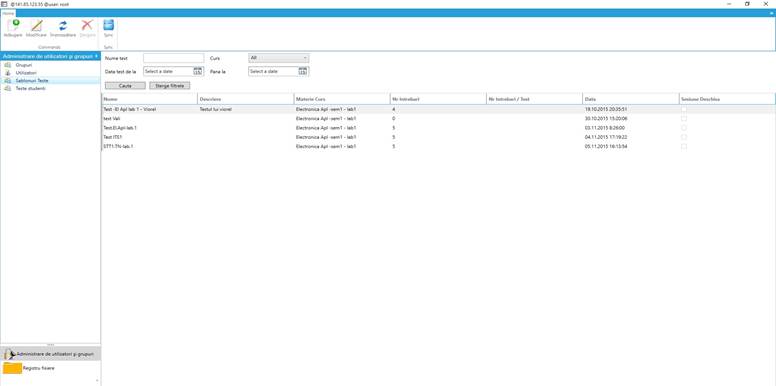Sort by the Nume column header
The height and width of the screenshot is (386, 776).
coord(149,99)
